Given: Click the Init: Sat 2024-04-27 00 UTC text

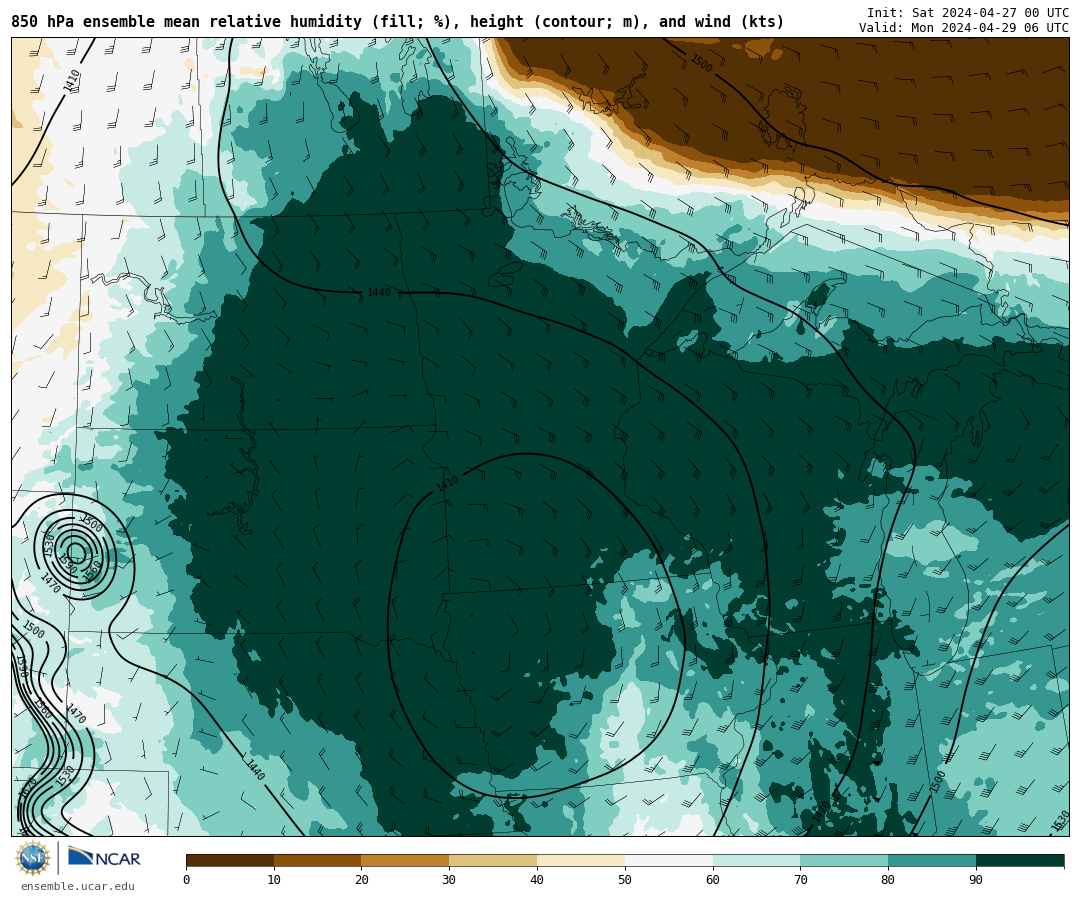Looking at the screenshot, I should point(968,12).
